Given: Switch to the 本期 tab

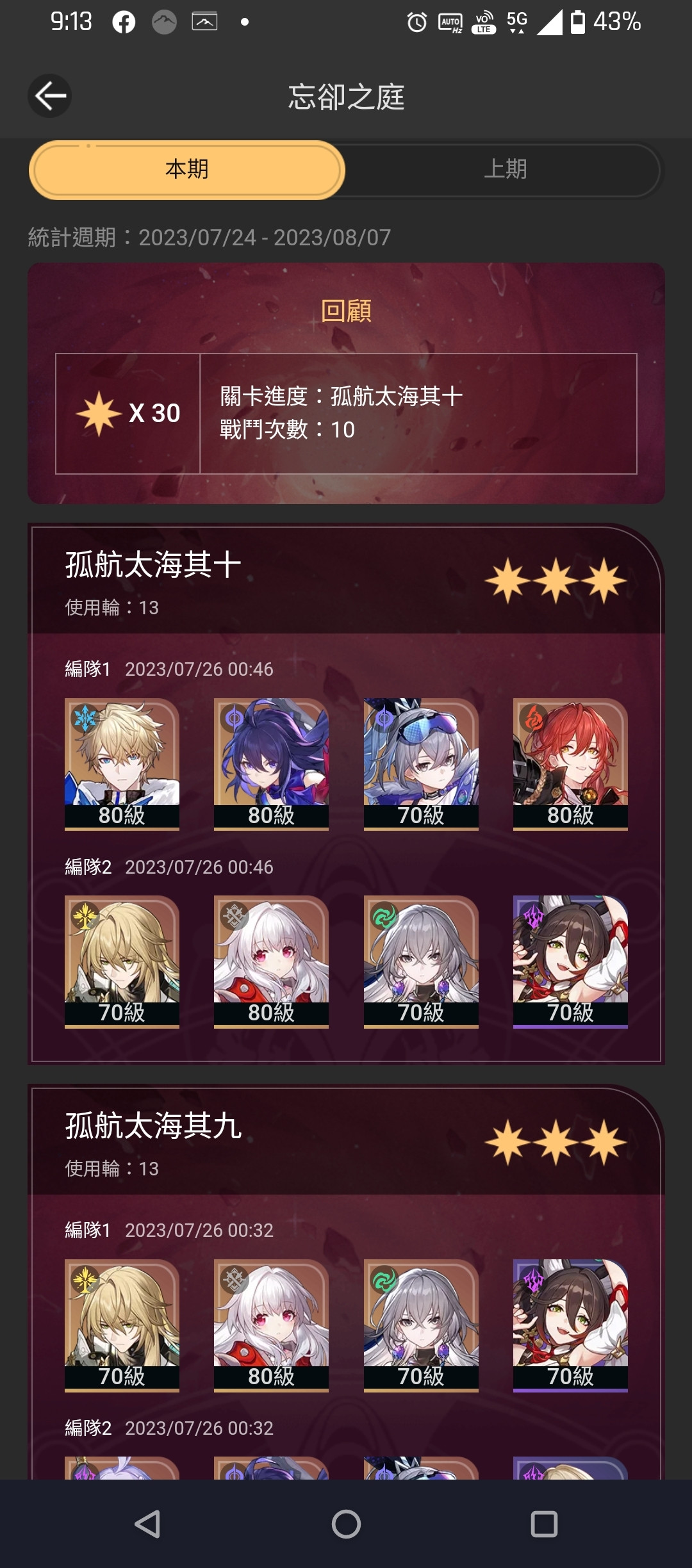Looking at the screenshot, I should (x=186, y=170).
